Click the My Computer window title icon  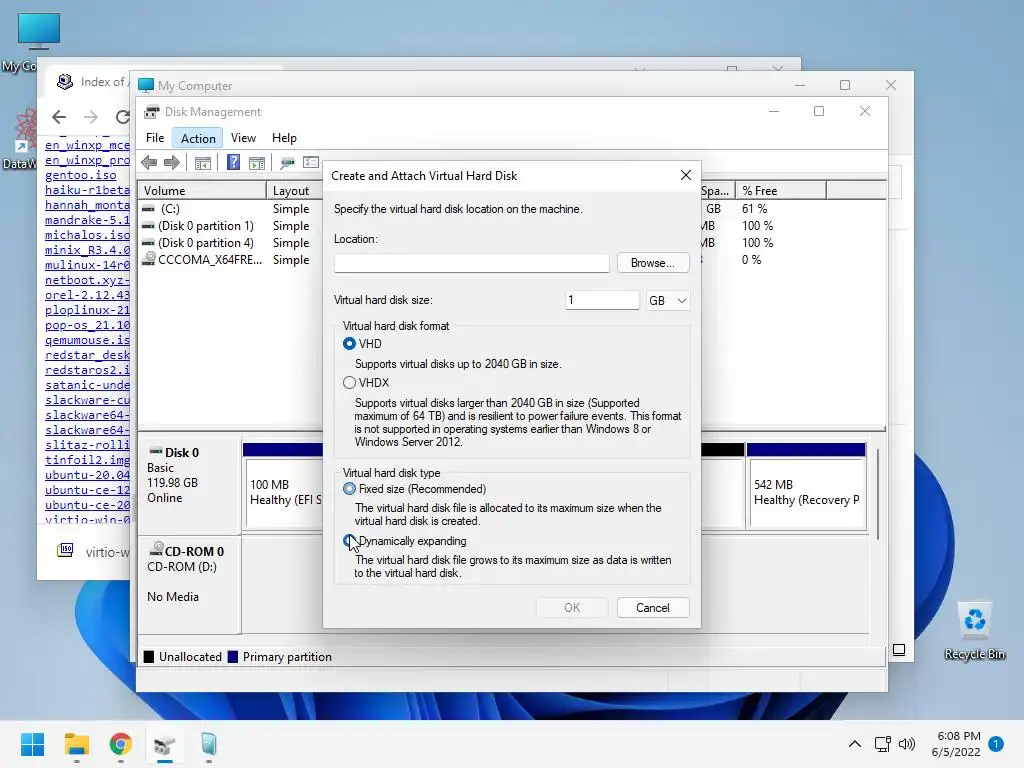click(x=146, y=86)
